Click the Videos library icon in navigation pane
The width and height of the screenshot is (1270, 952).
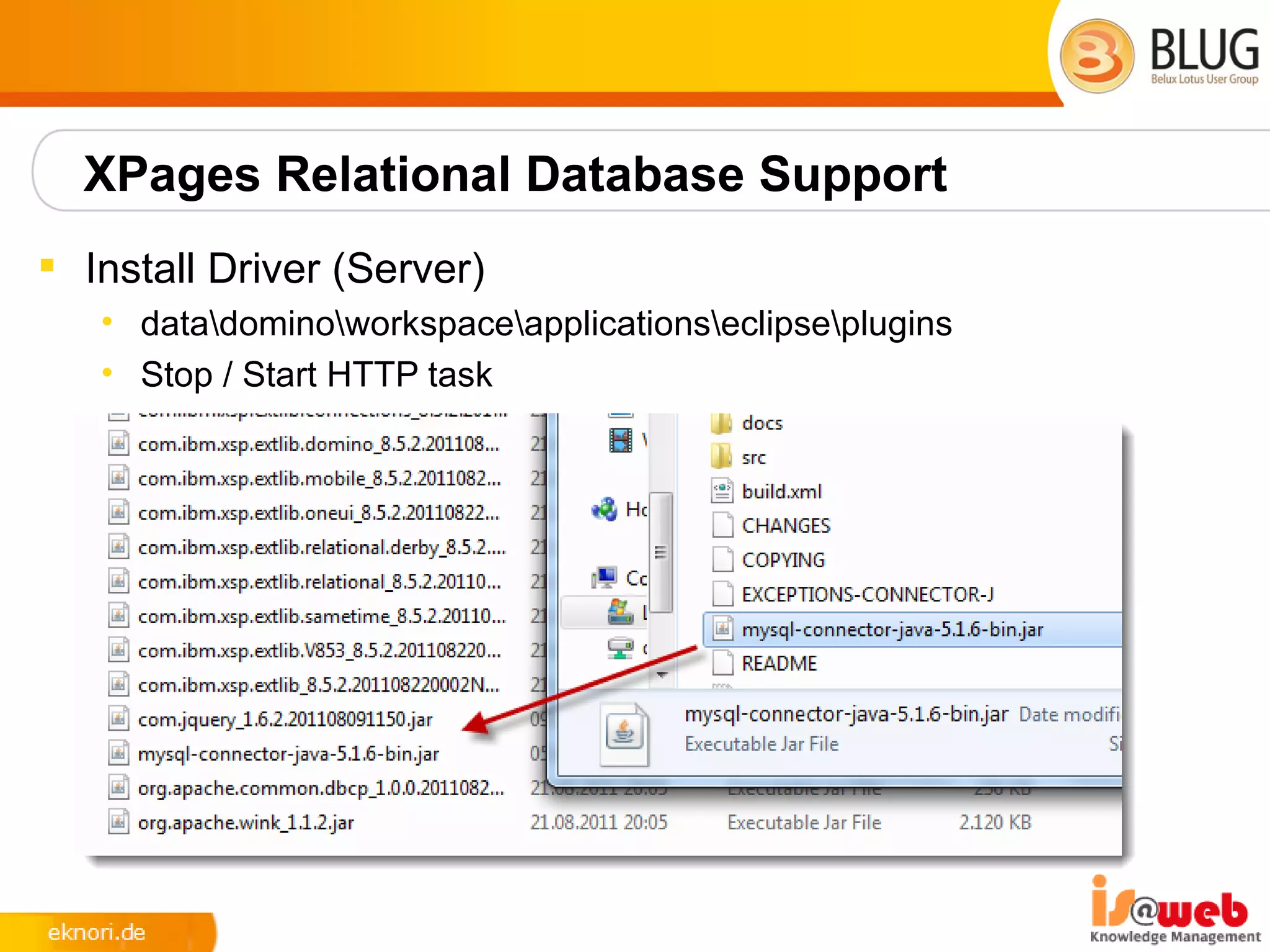620,440
